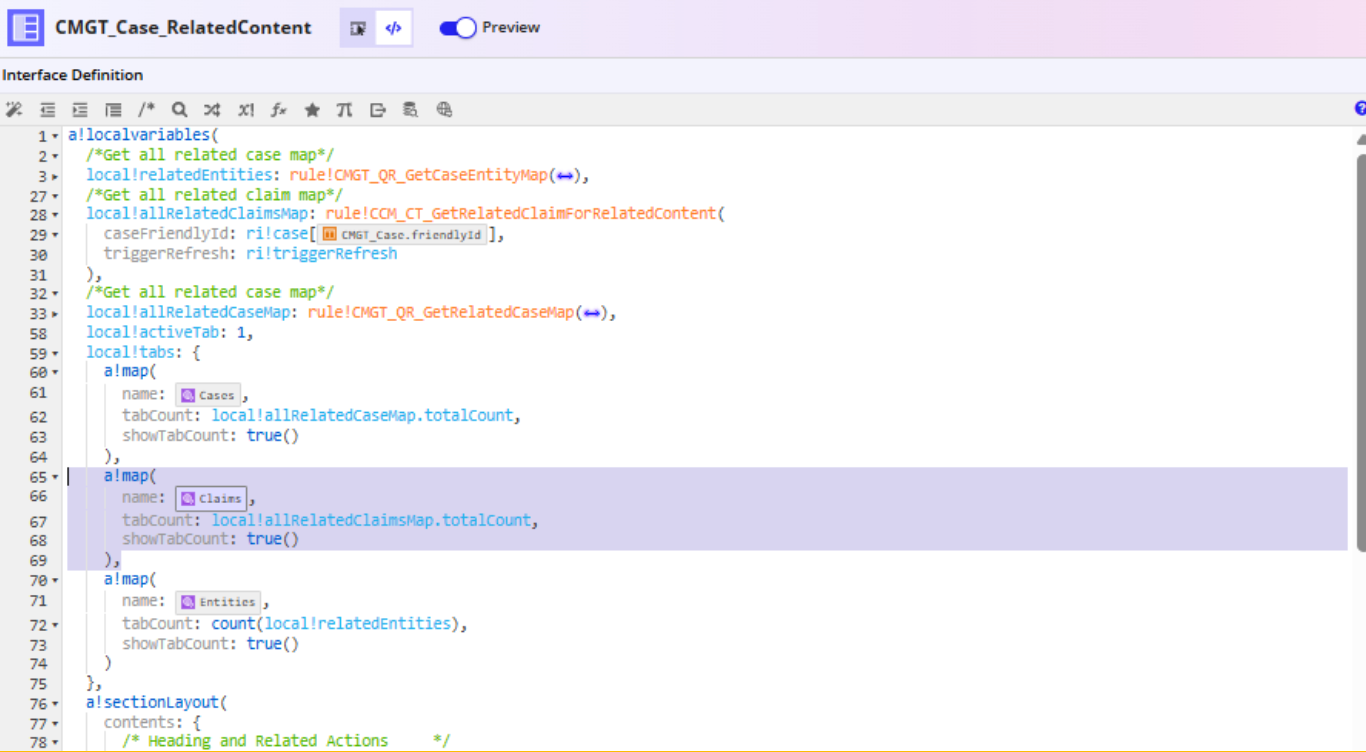Open the search magnifier tool
Screen dimensions: 1366x752
(179, 110)
